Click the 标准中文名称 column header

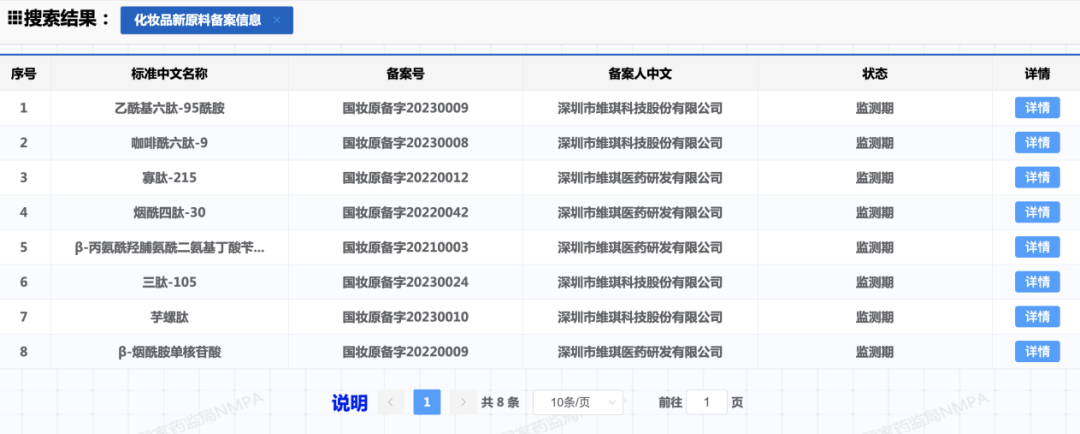(169, 74)
